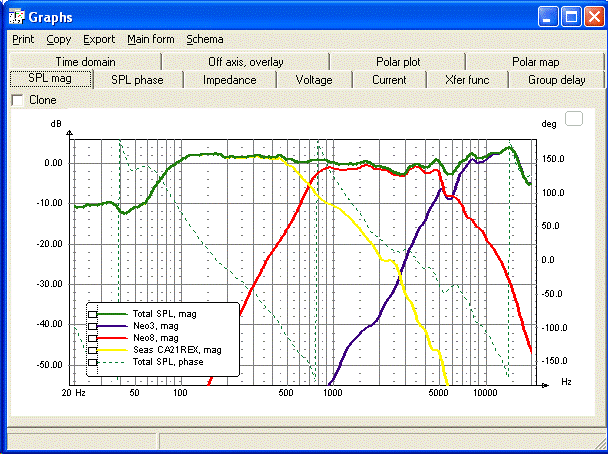
Task: Click the 'Neo3, mag' legend label
Action: click(155, 326)
